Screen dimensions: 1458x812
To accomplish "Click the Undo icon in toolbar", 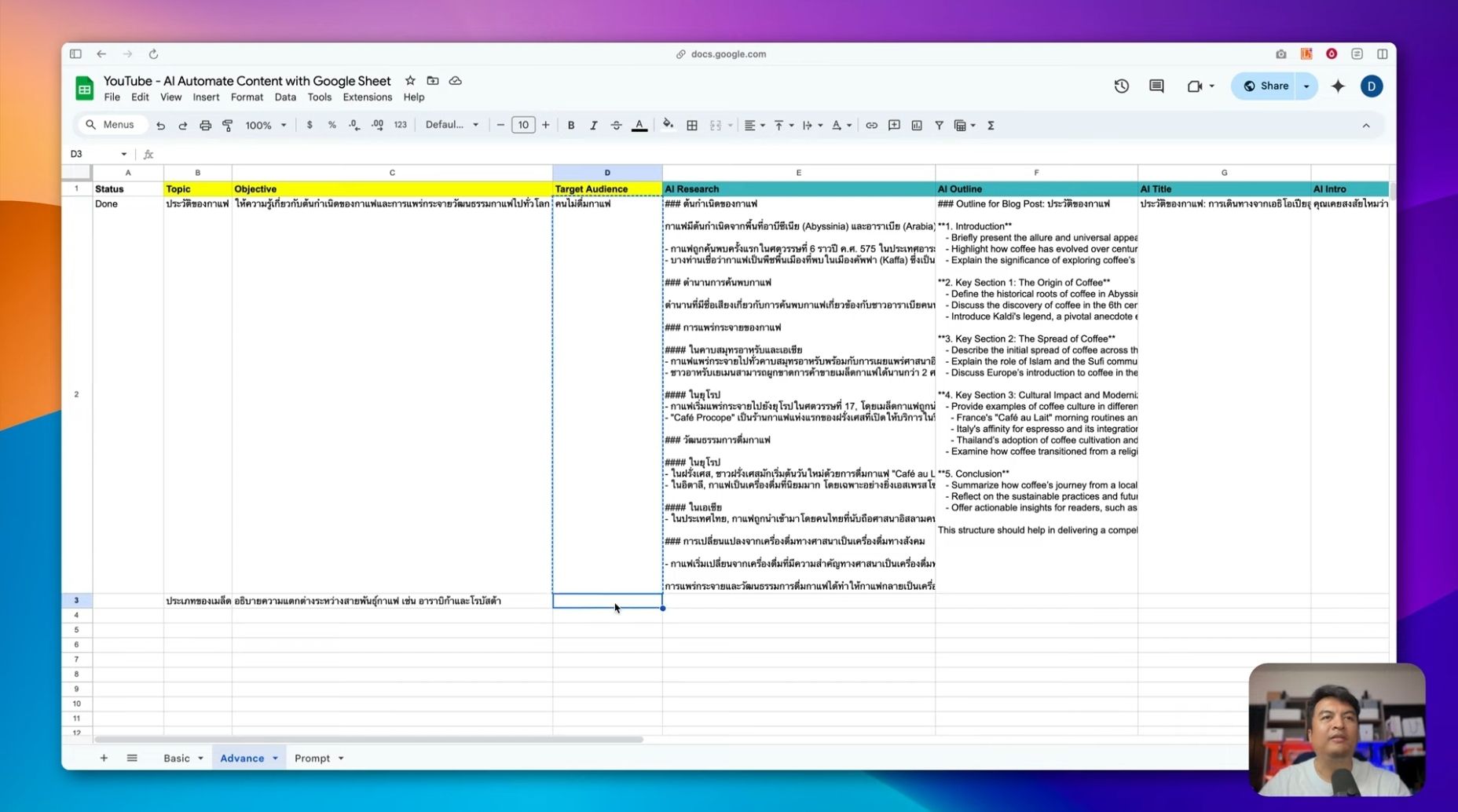I will point(160,126).
